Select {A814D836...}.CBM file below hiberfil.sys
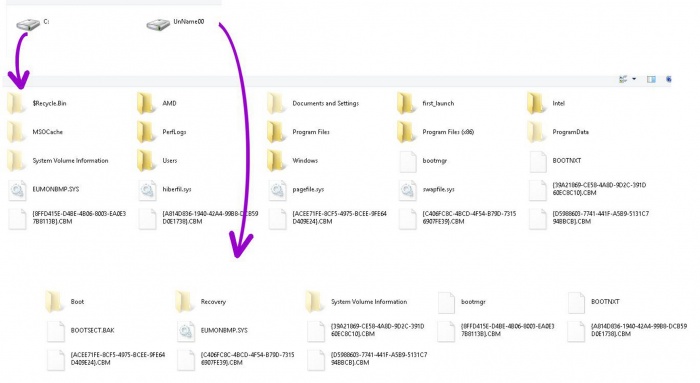The height and width of the screenshot is (383, 700). 198,218
